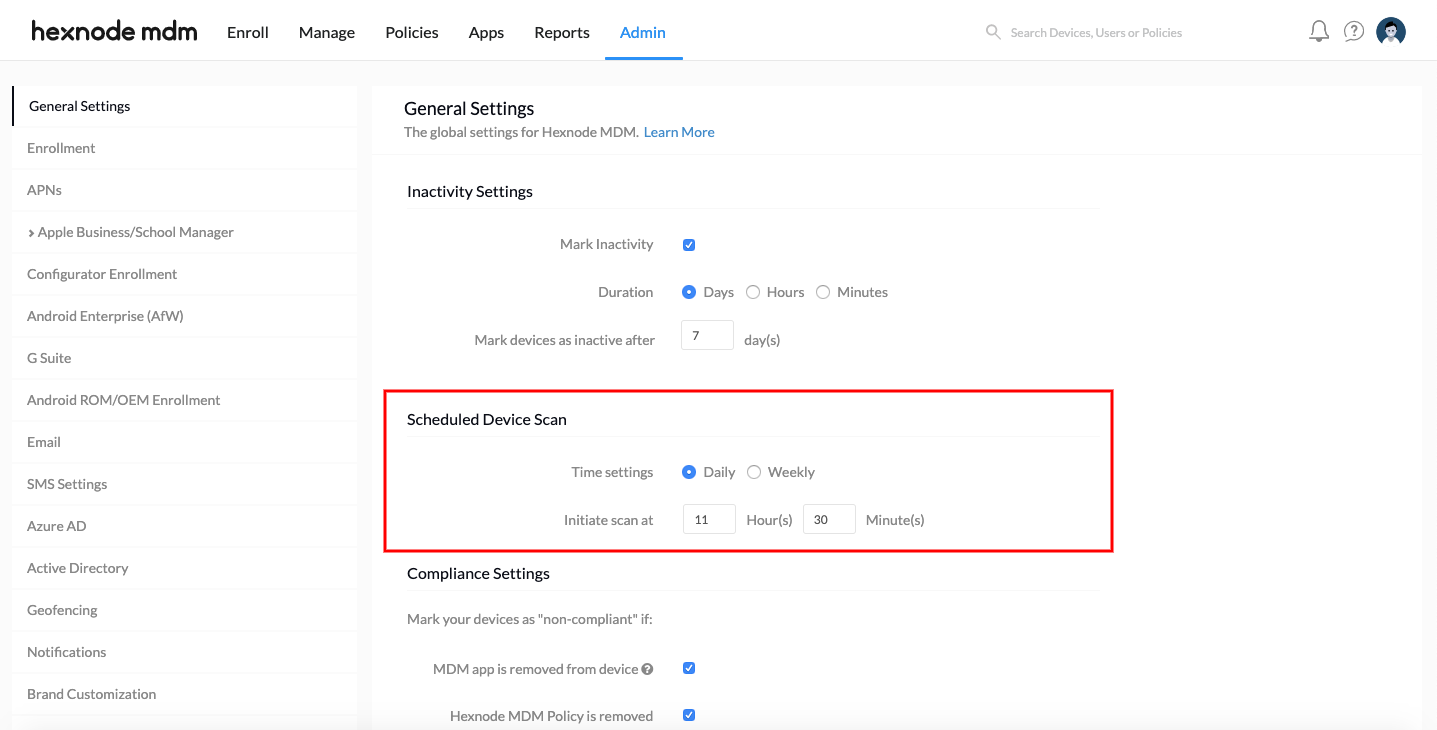The height and width of the screenshot is (730, 1437).
Task: Click the scan Hour(s) input field
Action: (709, 519)
